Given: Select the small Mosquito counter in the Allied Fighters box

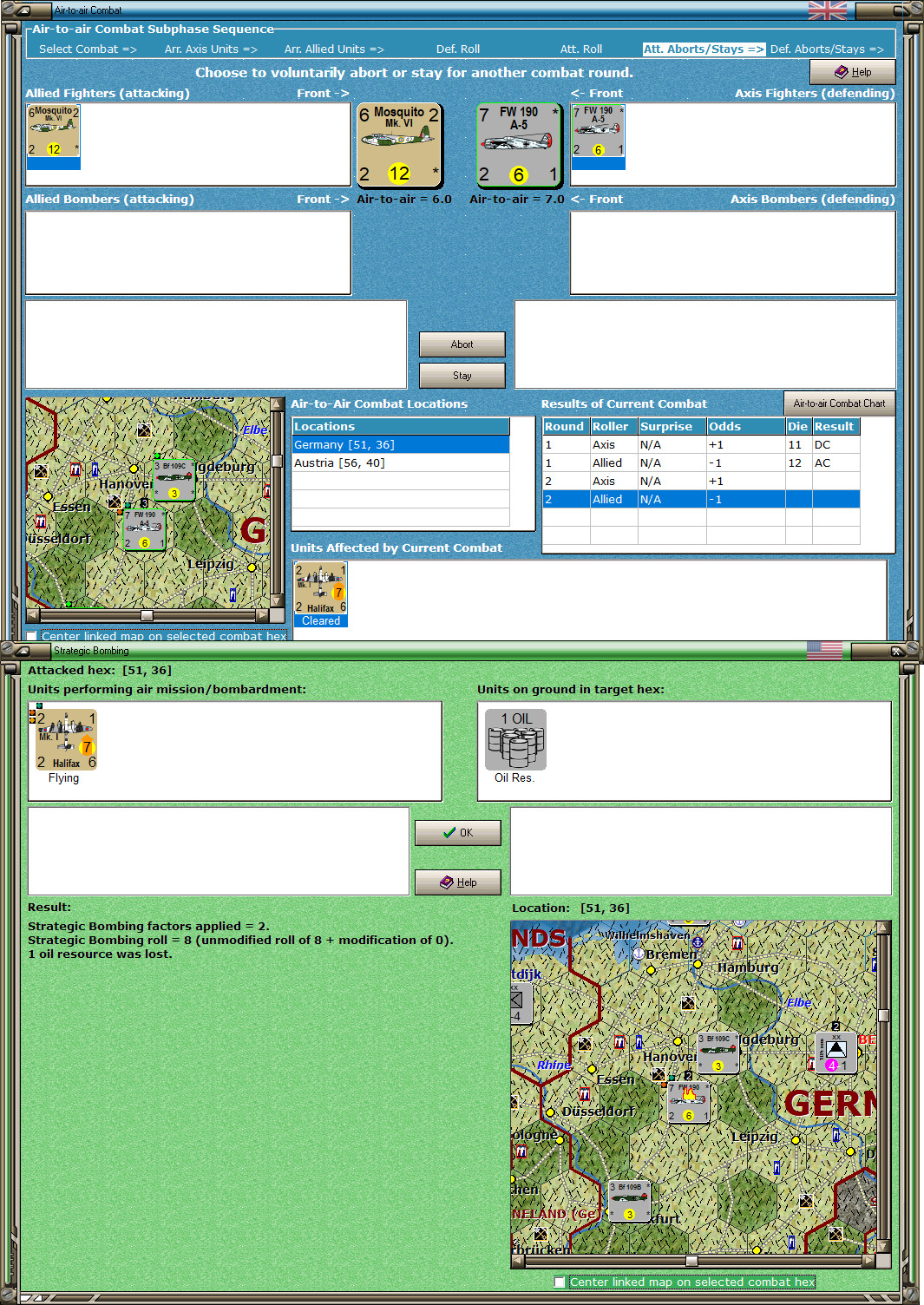Looking at the screenshot, I should 53,130.
